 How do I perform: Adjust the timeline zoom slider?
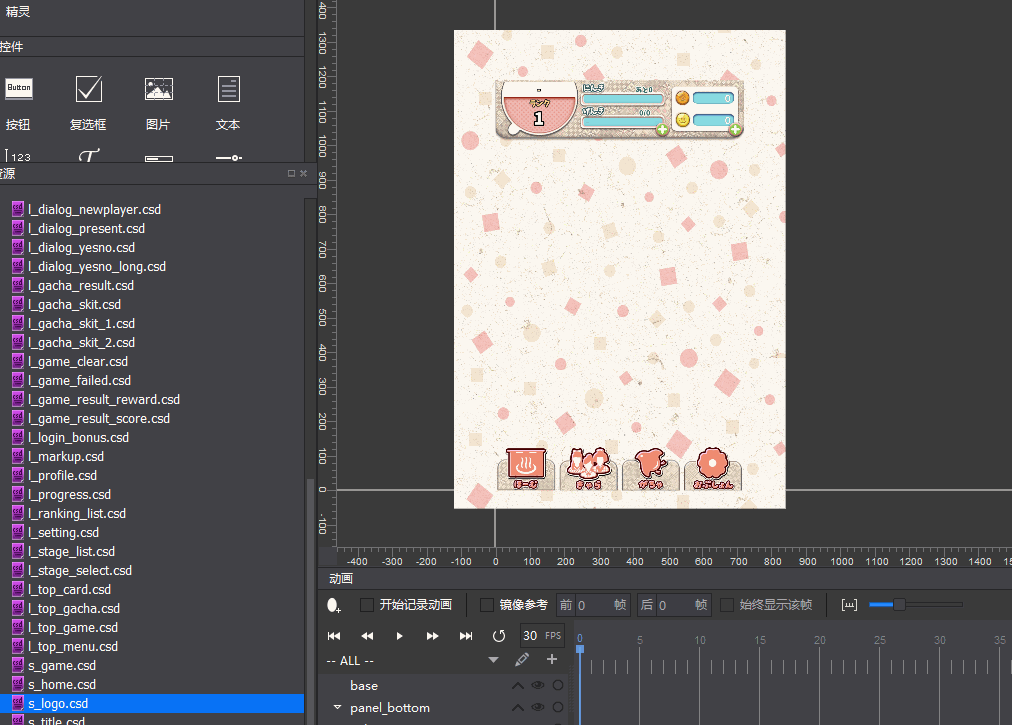899,604
